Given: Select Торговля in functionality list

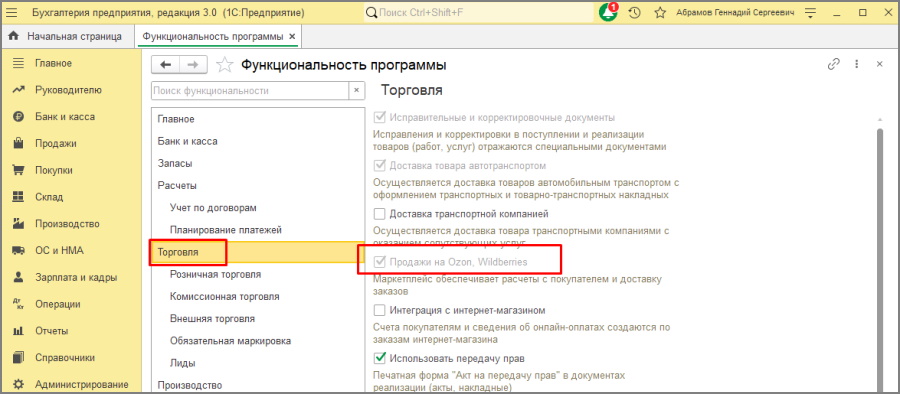Looking at the screenshot, I should [x=258, y=252].
